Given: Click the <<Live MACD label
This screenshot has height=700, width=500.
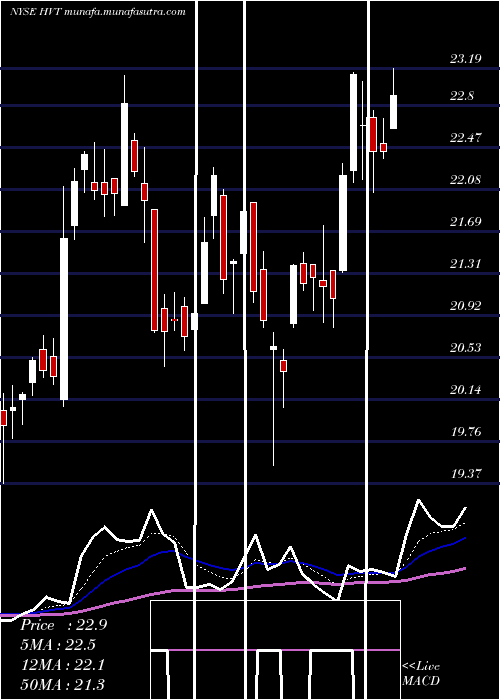Looking at the screenshot, I should tap(421, 673).
